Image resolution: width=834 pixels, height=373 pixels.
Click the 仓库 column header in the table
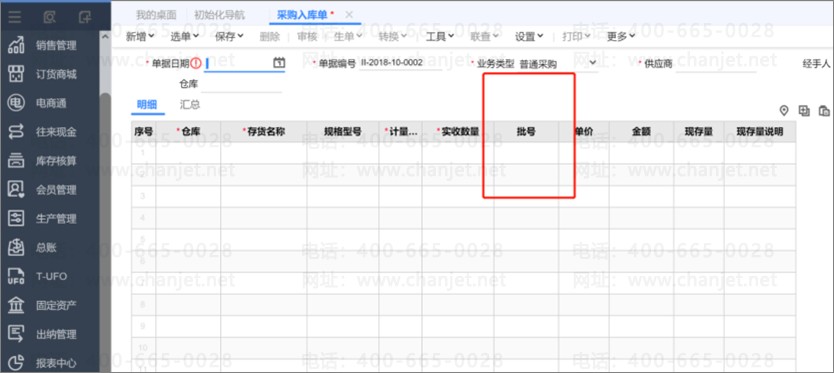[x=188, y=131]
